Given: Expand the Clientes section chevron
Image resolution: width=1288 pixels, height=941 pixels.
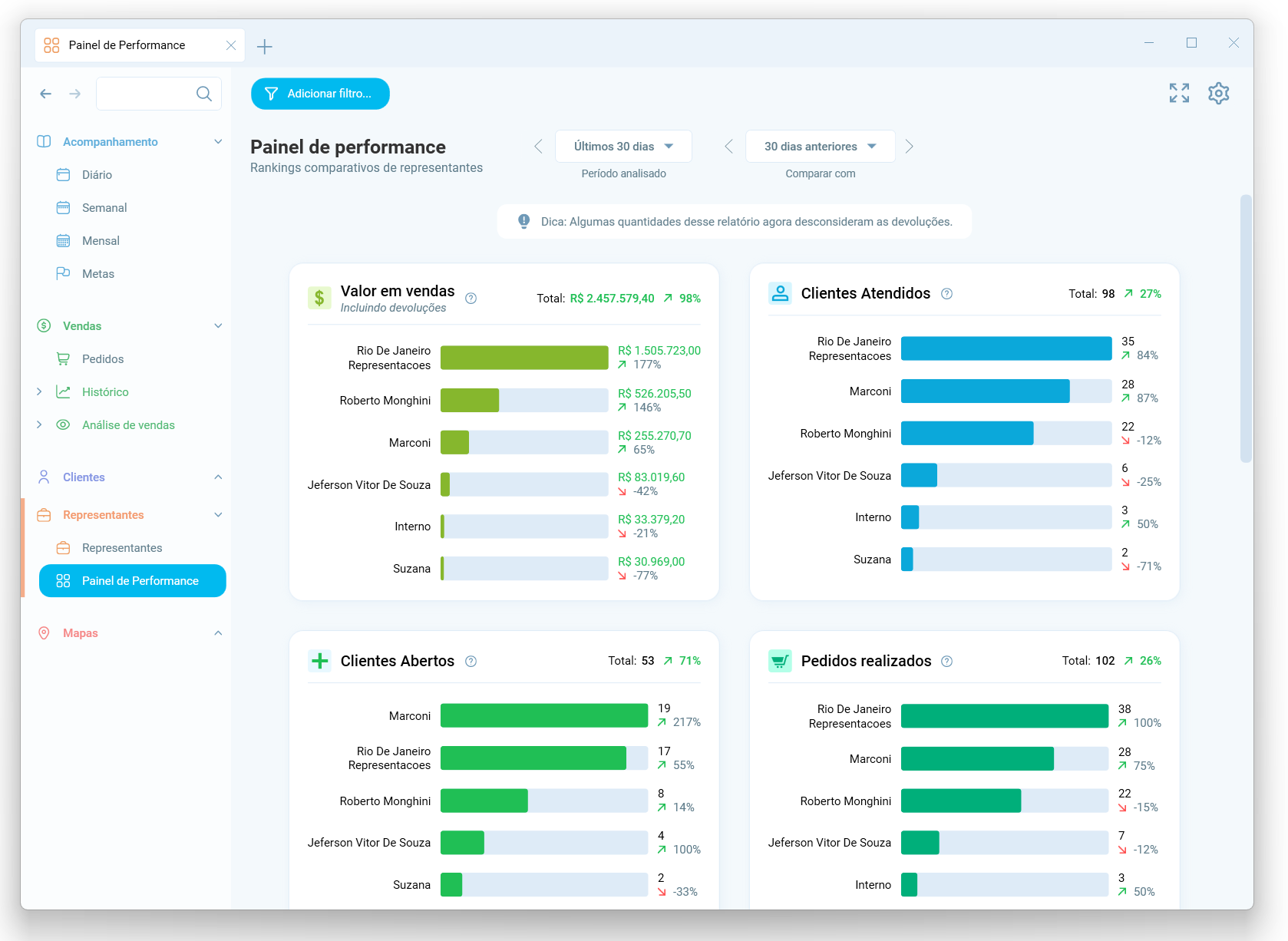Looking at the screenshot, I should [x=218, y=477].
